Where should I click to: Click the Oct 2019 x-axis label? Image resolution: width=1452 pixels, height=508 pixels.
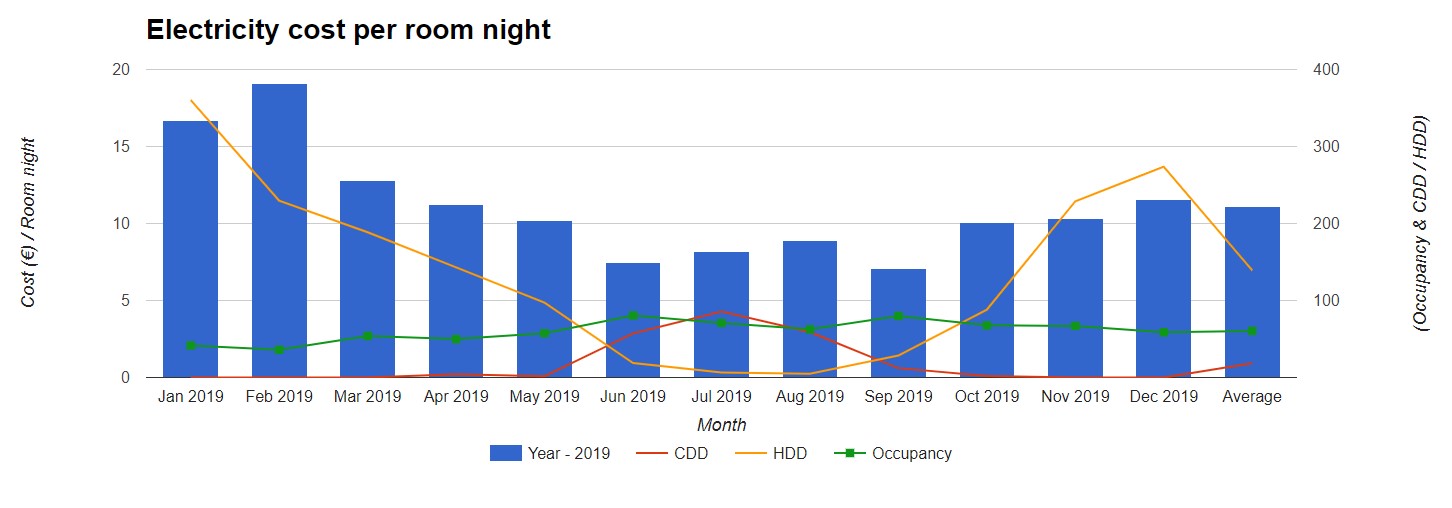tap(986, 397)
